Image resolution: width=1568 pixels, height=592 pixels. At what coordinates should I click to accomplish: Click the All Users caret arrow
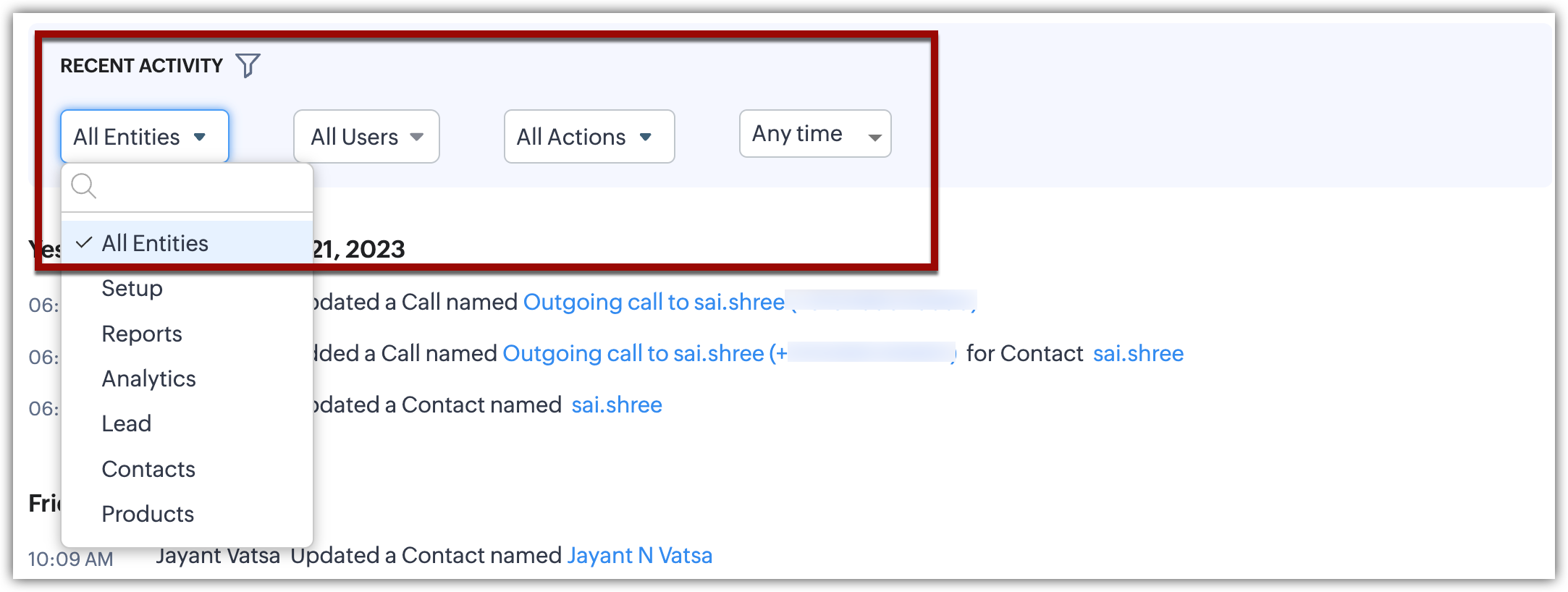tap(417, 137)
